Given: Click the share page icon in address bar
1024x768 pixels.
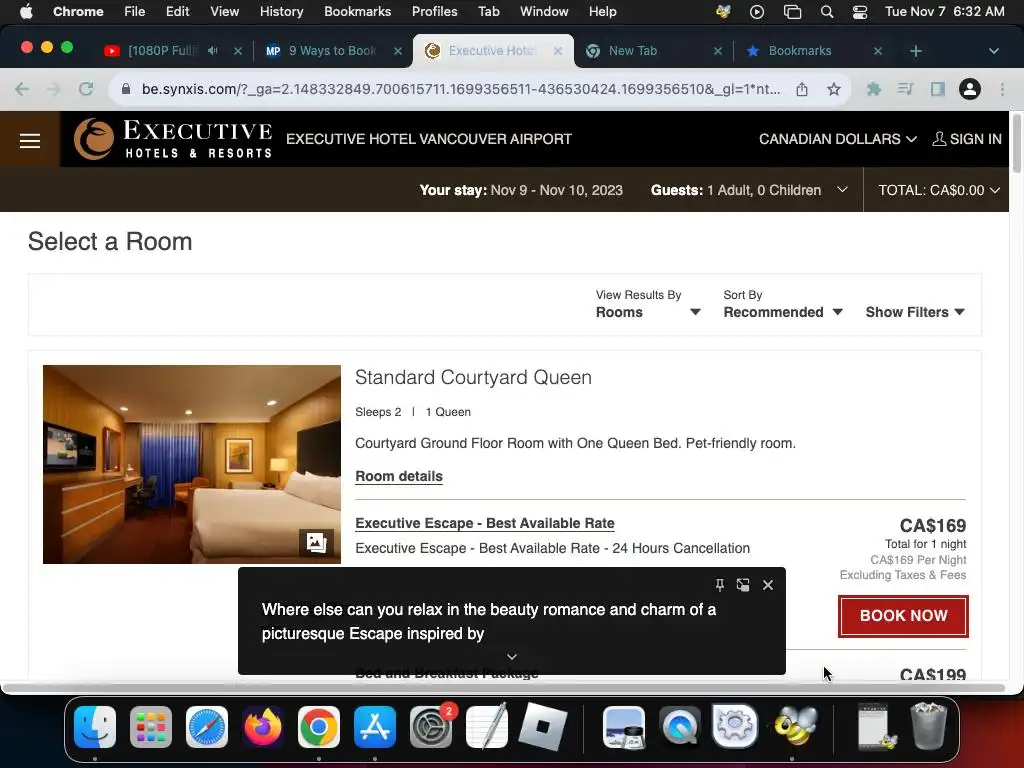Looking at the screenshot, I should pos(802,89).
